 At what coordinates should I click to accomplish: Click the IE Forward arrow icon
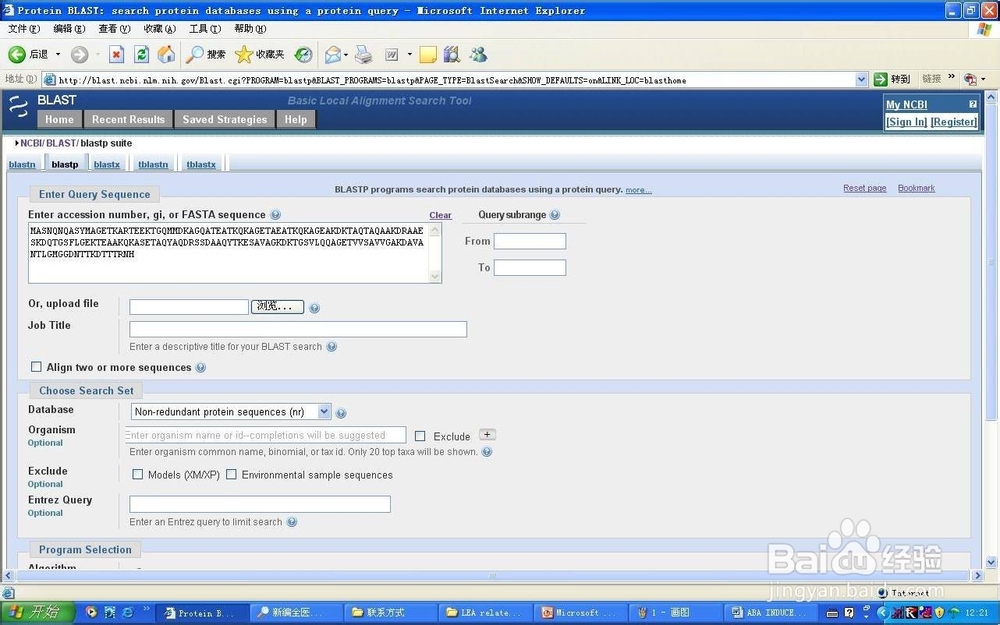coord(79,55)
